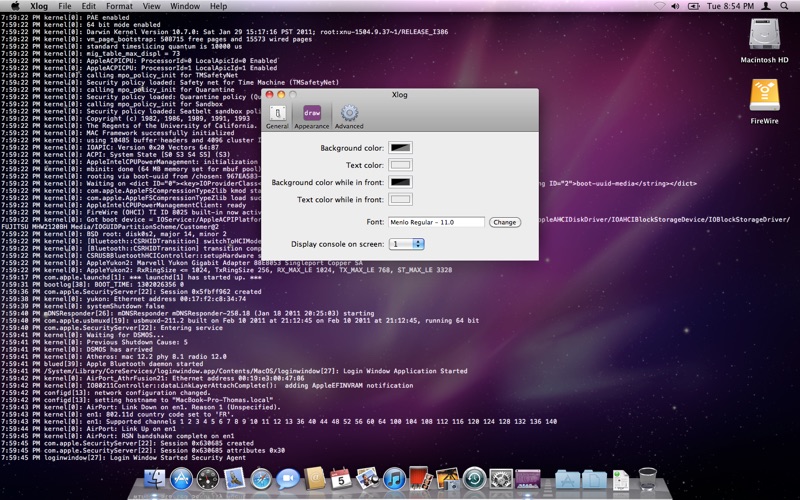This screenshot has height=500, width=800.
Task: Change Background color while in front swatch
Action: click(401, 182)
